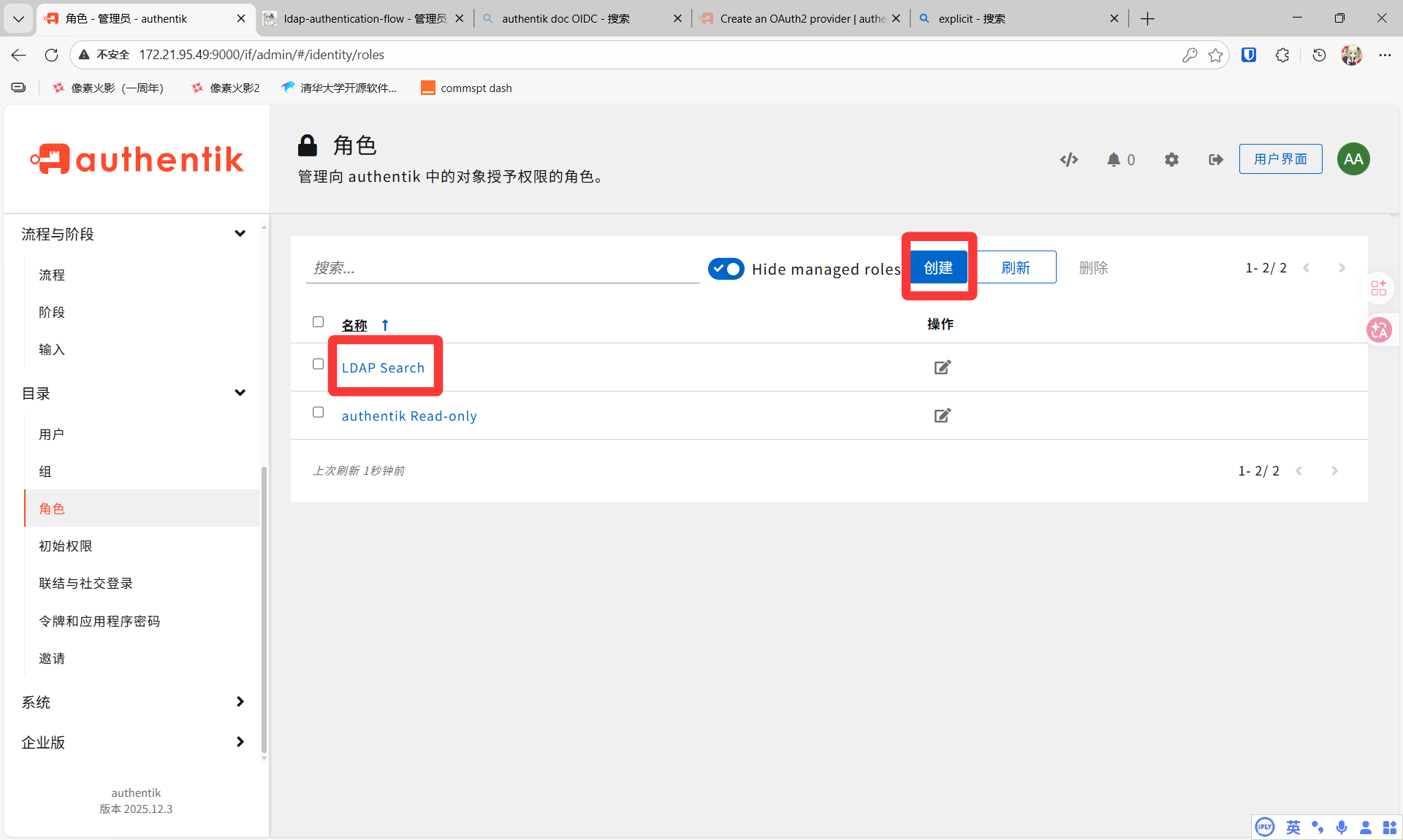This screenshot has height=840, width=1403.
Task: Open the Bitwarden extension icon
Action: tap(1248, 55)
